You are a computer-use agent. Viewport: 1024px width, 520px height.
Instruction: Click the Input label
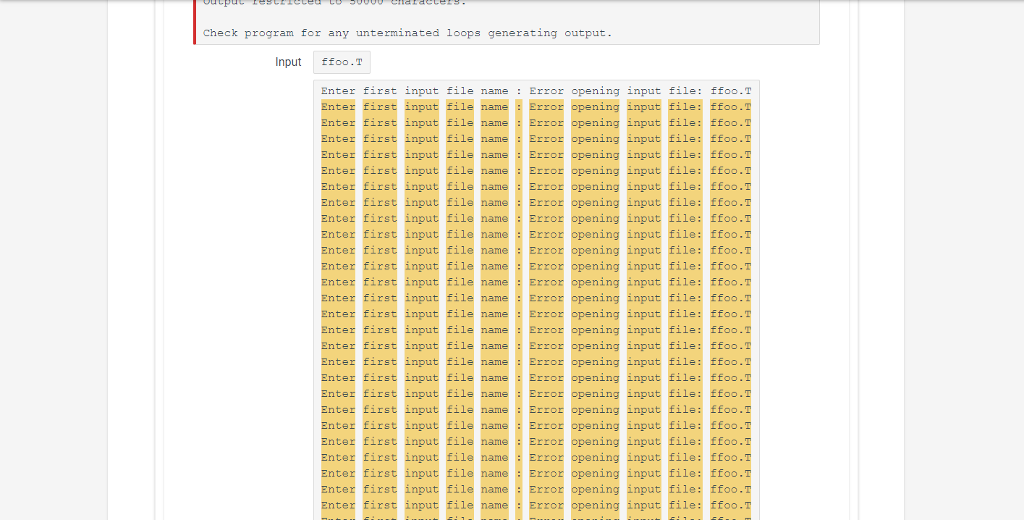tap(288, 62)
